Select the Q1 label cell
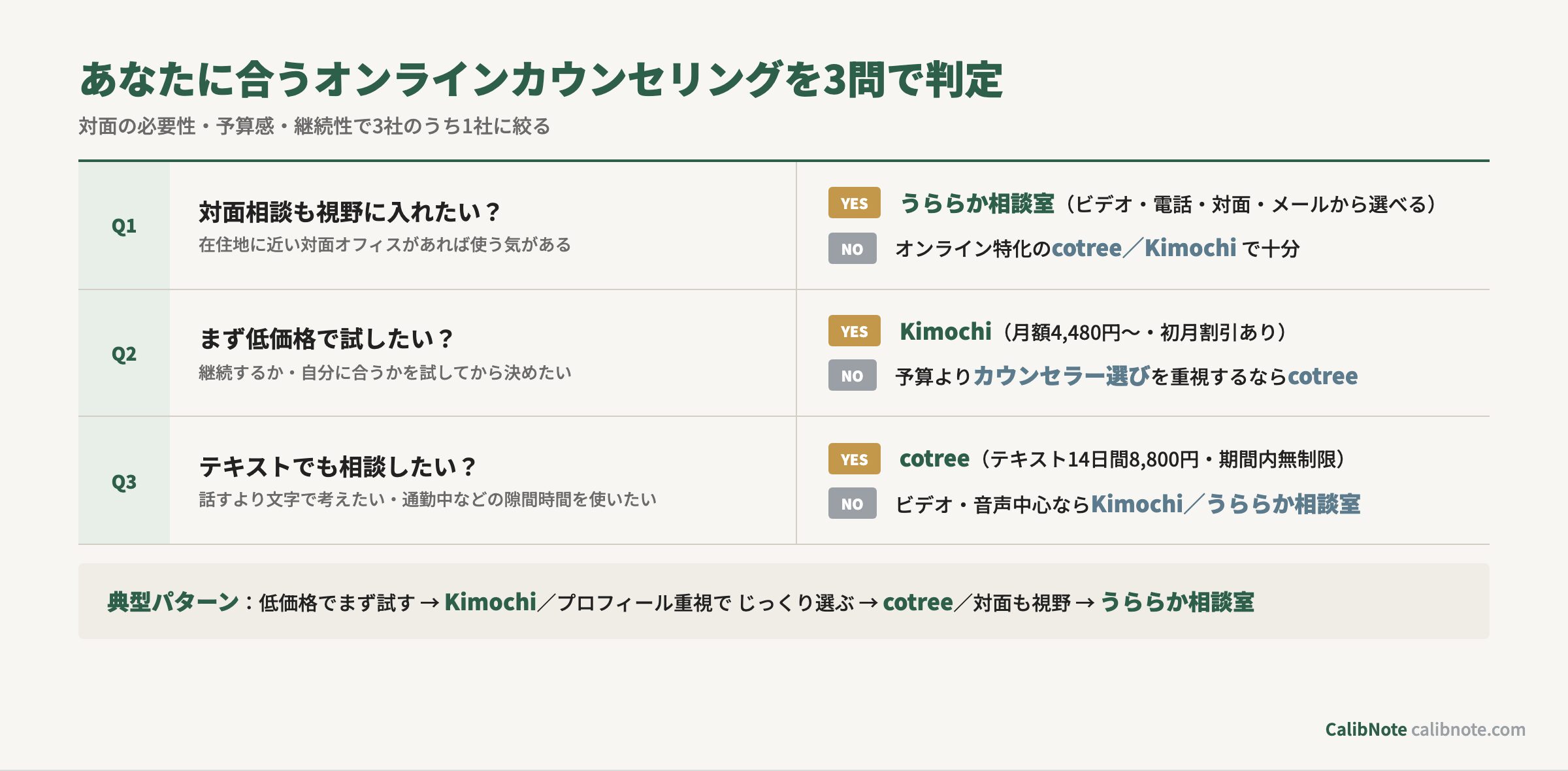 [x=124, y=225]
